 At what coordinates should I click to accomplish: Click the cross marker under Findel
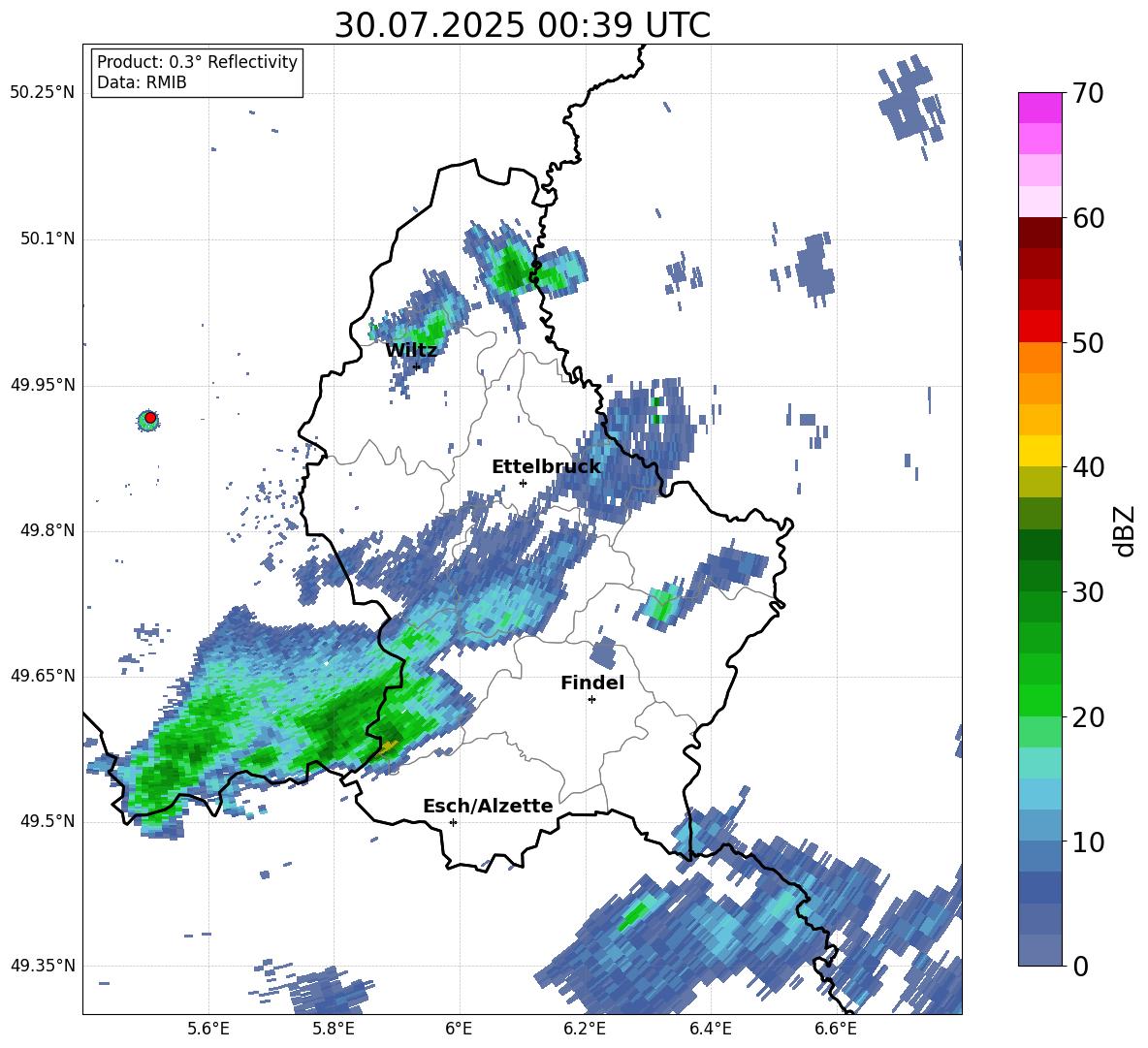coord(591,700)
